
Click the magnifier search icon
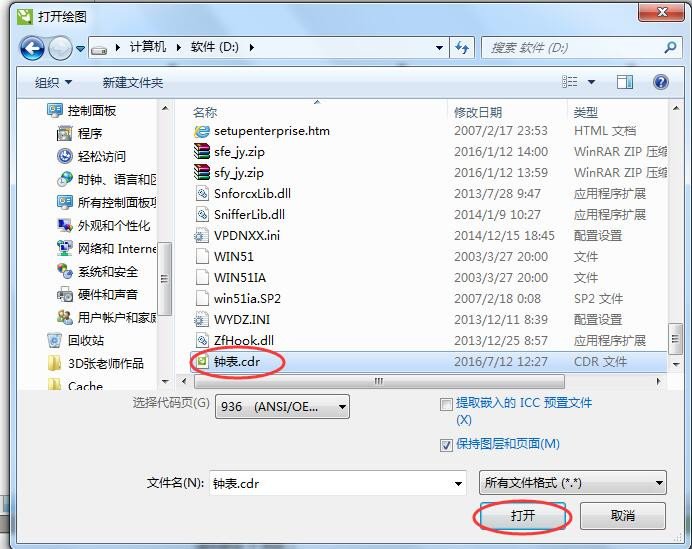(670, 47)
